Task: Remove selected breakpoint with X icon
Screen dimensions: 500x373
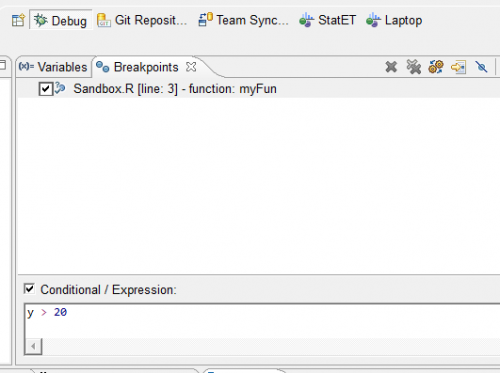Action: tap(391, 67)
